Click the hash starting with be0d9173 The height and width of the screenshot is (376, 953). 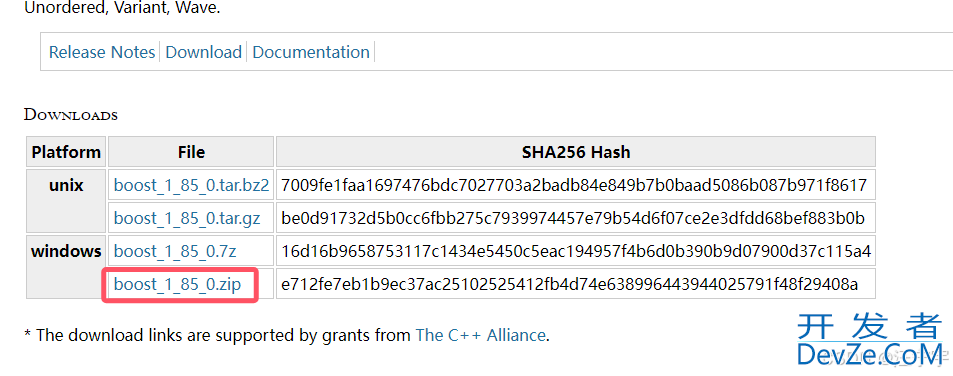click(x=573, y=218)
